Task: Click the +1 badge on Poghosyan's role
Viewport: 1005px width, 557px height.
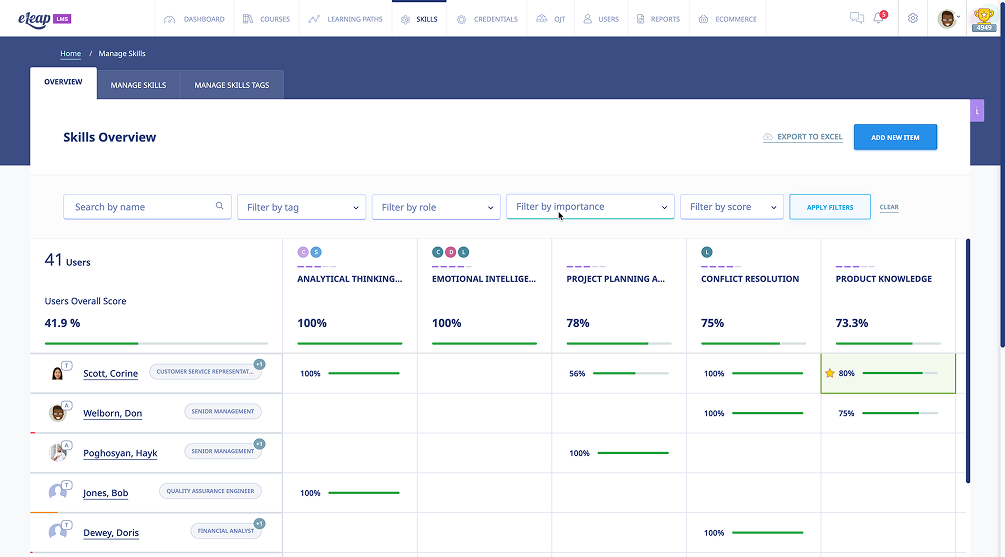Action: tap(259, 444)
